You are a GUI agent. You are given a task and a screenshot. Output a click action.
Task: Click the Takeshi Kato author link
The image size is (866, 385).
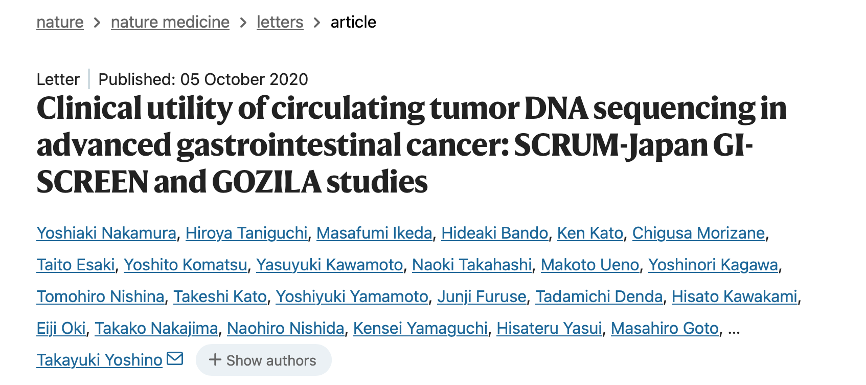pyautogui.click(x=220, y=297)
